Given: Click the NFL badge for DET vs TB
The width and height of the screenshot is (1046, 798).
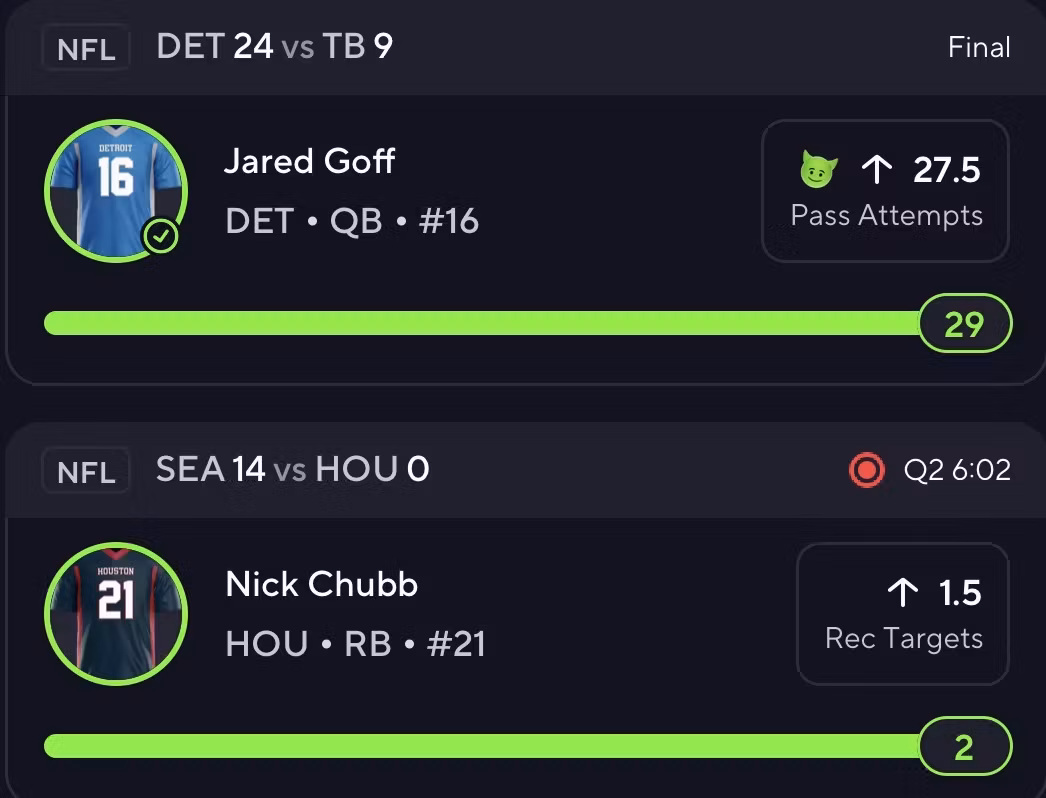Looking at the screenshot, I should 86,48.
